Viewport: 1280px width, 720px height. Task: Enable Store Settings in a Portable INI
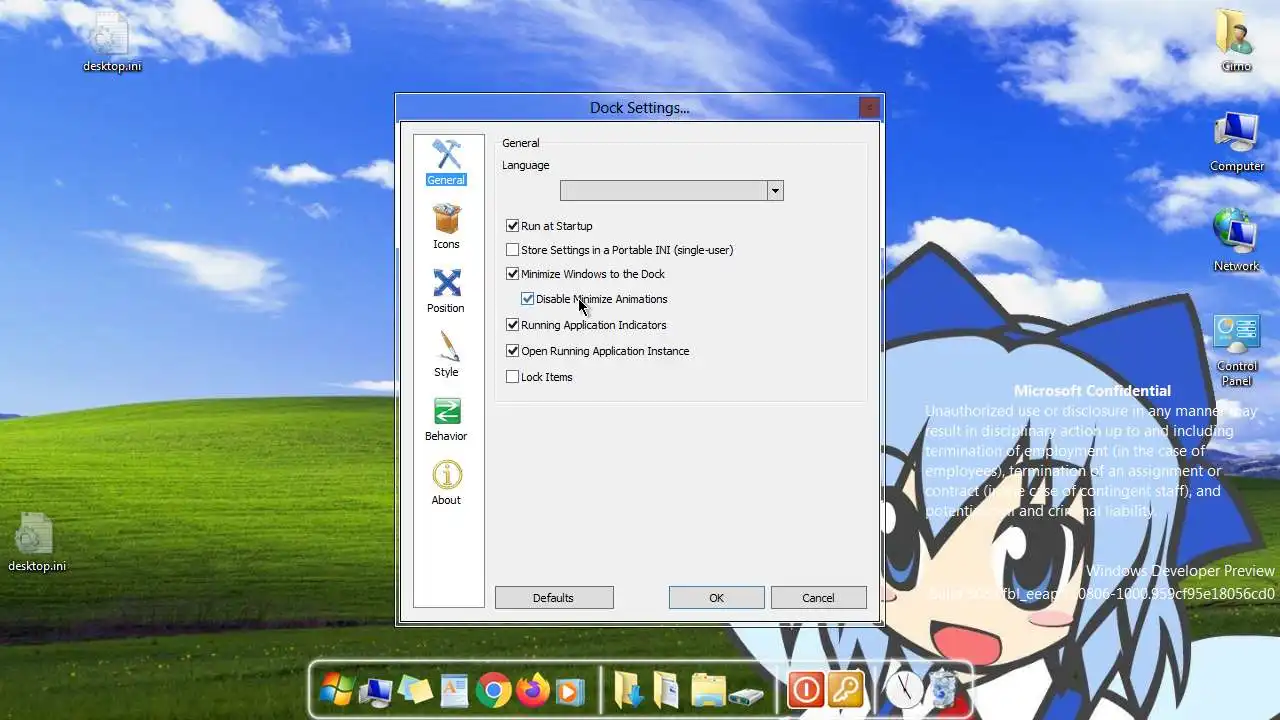[x=513, y=250]
